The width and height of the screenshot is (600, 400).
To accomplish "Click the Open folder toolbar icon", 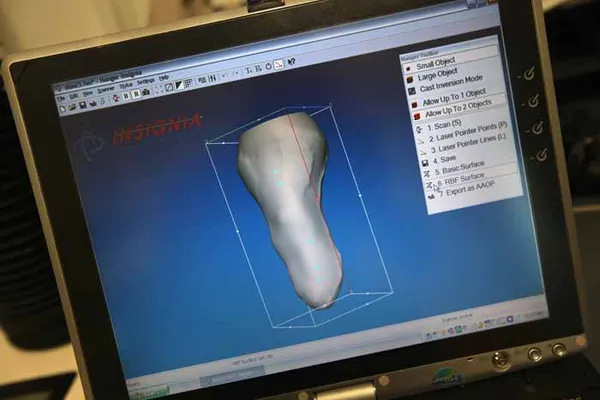I will point(72,108).
